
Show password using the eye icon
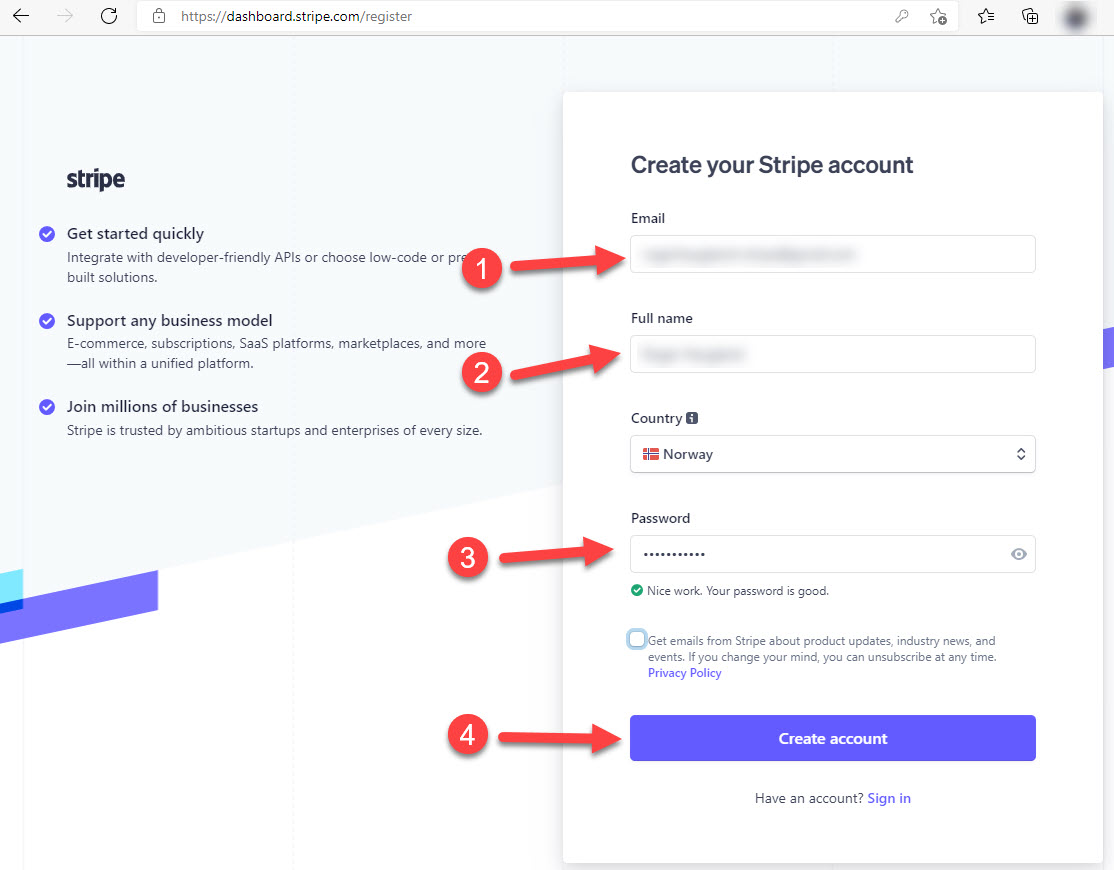click(1018, 554)
